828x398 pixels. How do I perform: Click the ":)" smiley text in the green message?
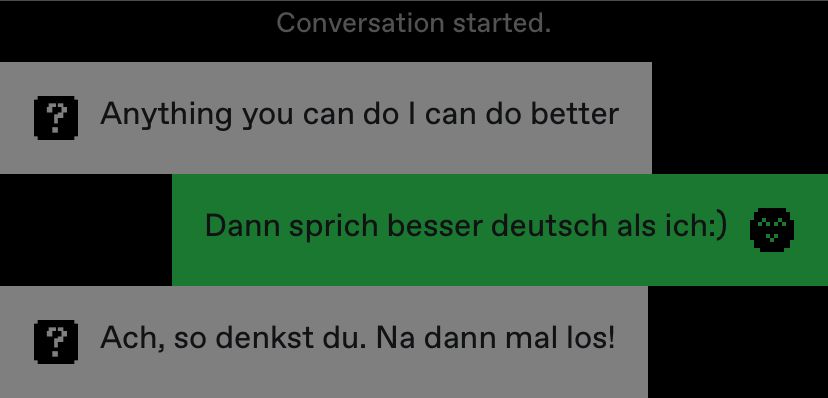718,226
